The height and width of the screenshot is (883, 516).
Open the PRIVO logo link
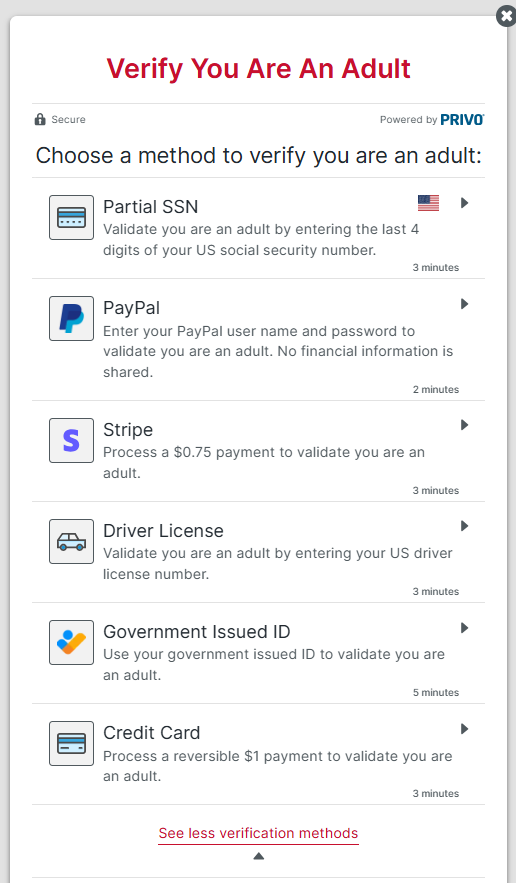pos(462,119)
